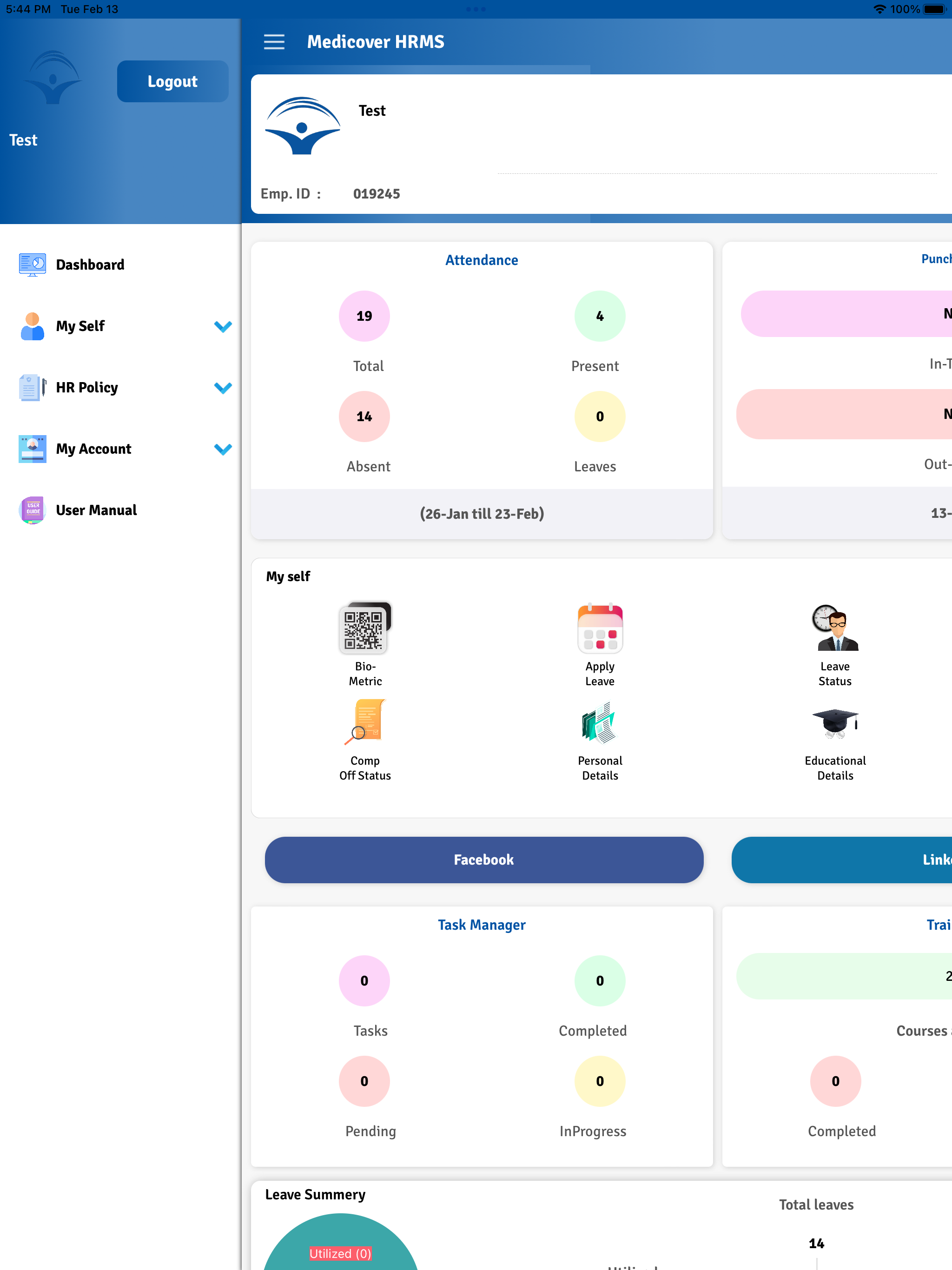Click the Leave Summery heading
Image resolution: width=952 pixels, height=1270 pixels.
[315, 1194]
